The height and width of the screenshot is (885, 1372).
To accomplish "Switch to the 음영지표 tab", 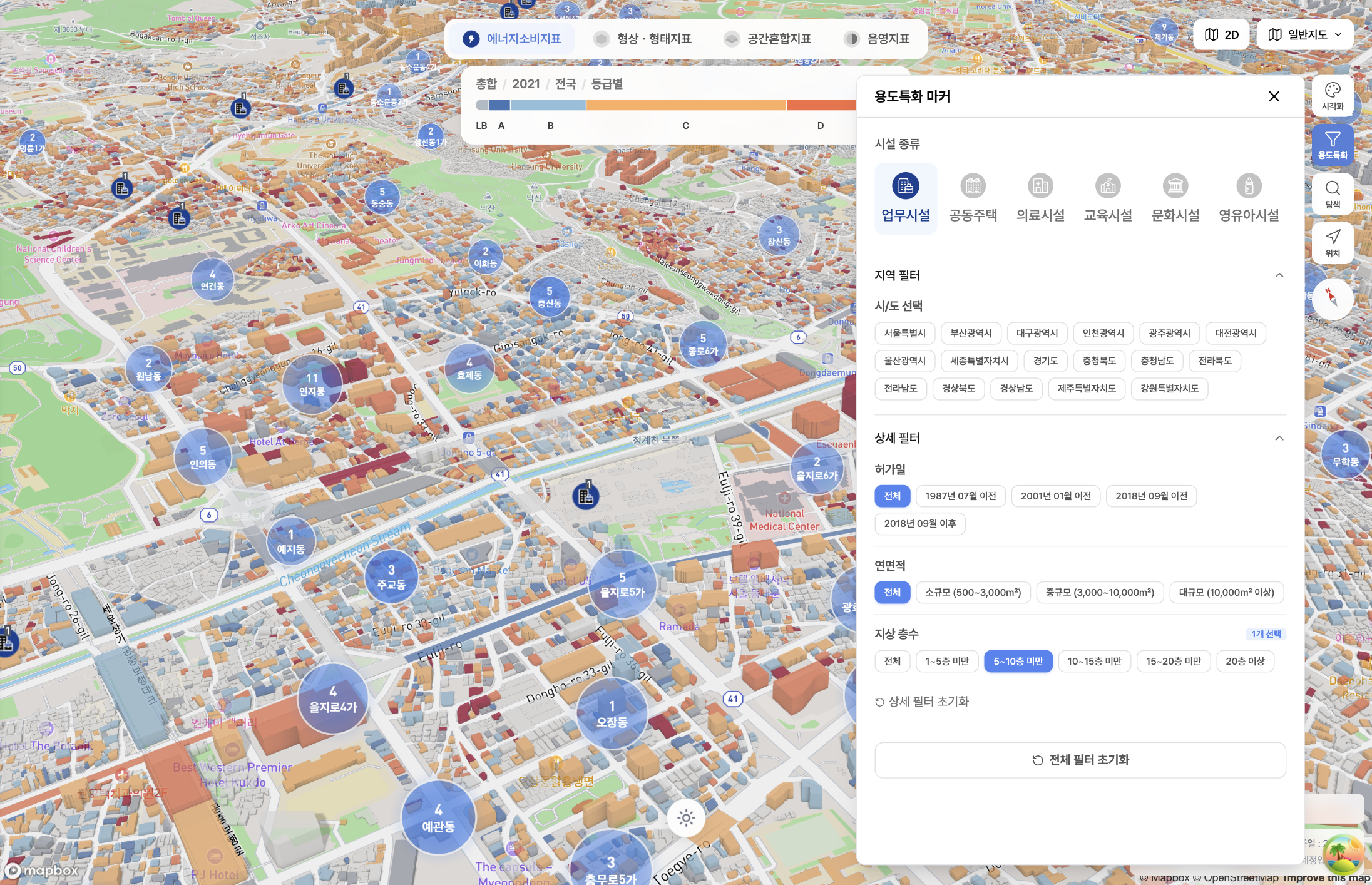I will coord(877,39).
